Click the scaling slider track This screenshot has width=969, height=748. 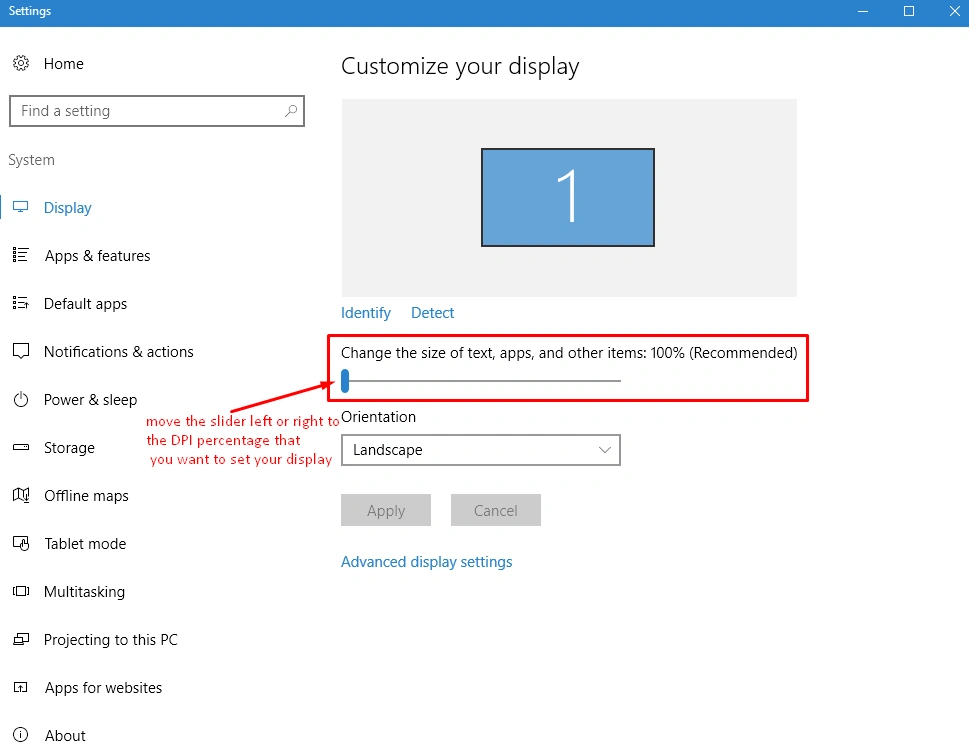[481, 381]
